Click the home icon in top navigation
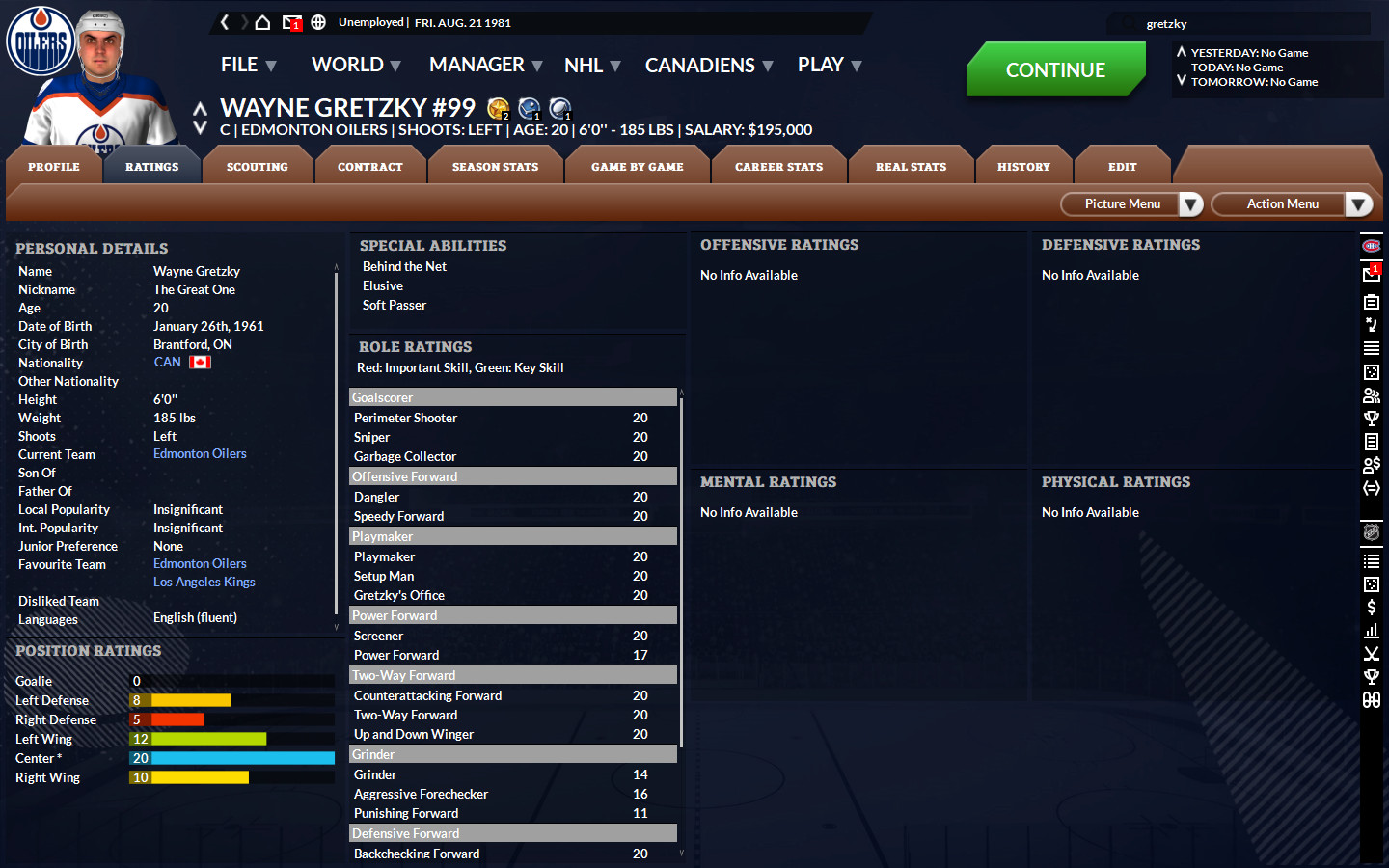This screenshot has width=1389, height=868. click(x=261, y=21)
